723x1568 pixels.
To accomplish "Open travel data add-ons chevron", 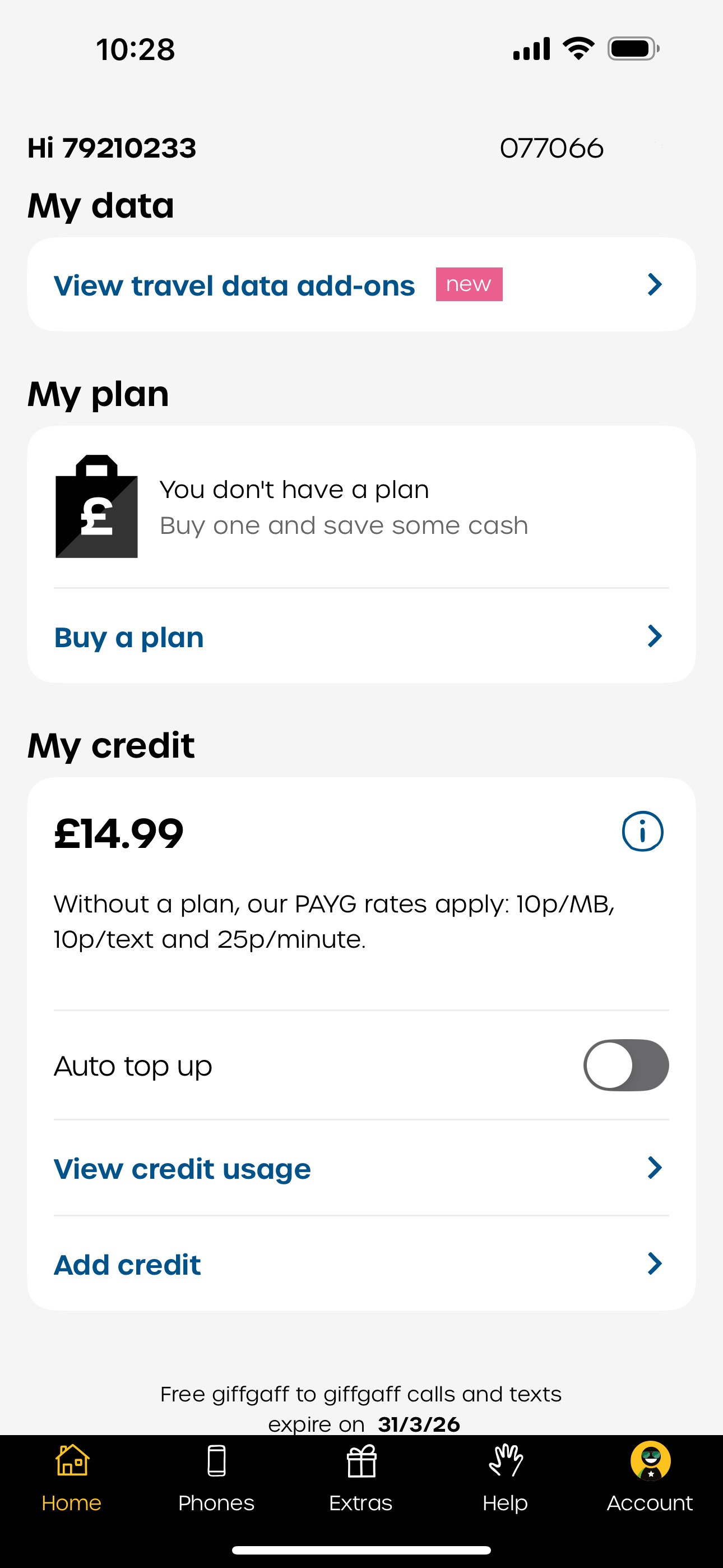I will point(655,284).
